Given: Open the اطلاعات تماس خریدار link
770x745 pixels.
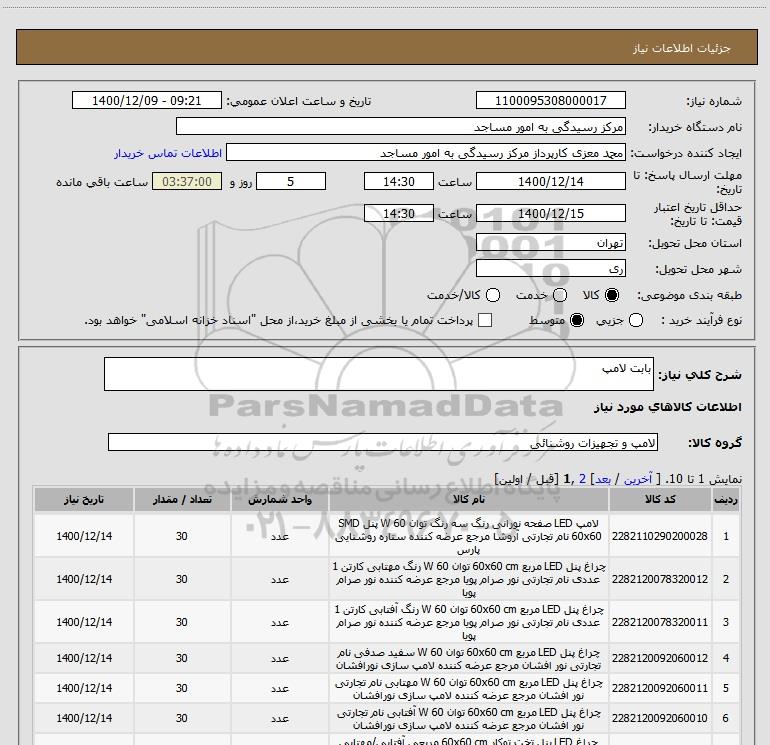Looking at the screenshot, I should click(x=168, y=153).
